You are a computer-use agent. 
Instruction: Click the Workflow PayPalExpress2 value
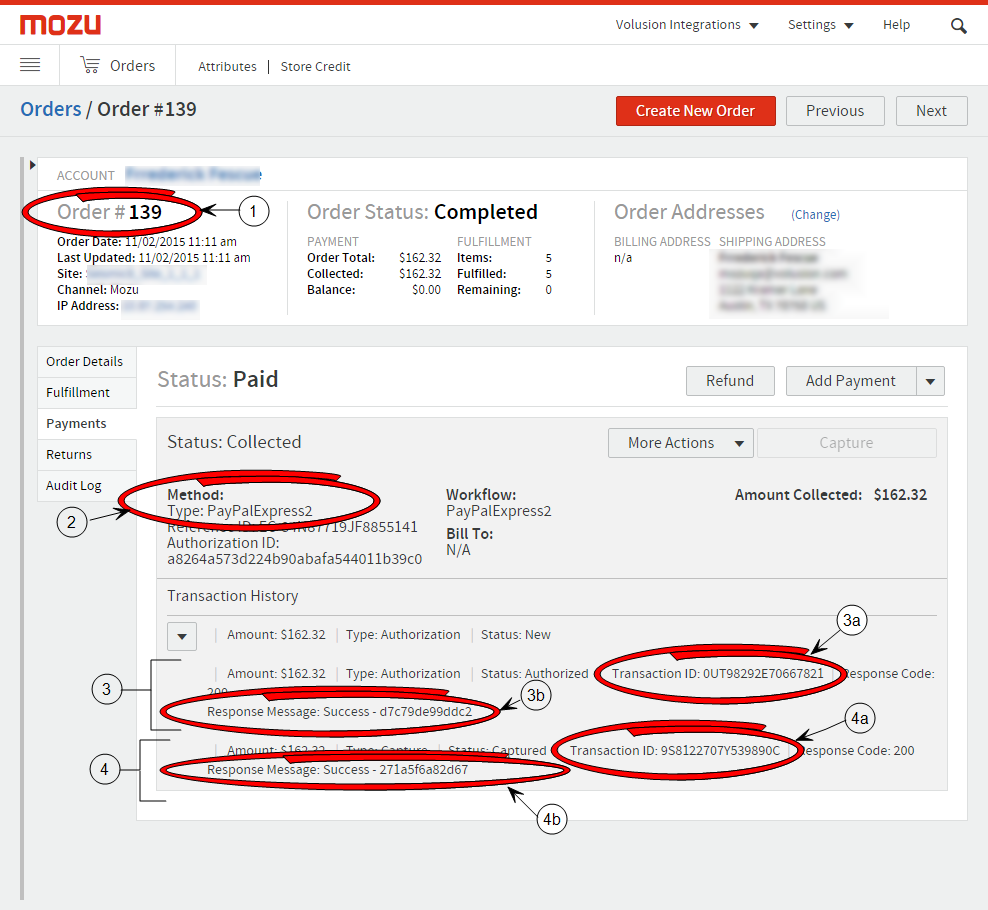[498, 510]
